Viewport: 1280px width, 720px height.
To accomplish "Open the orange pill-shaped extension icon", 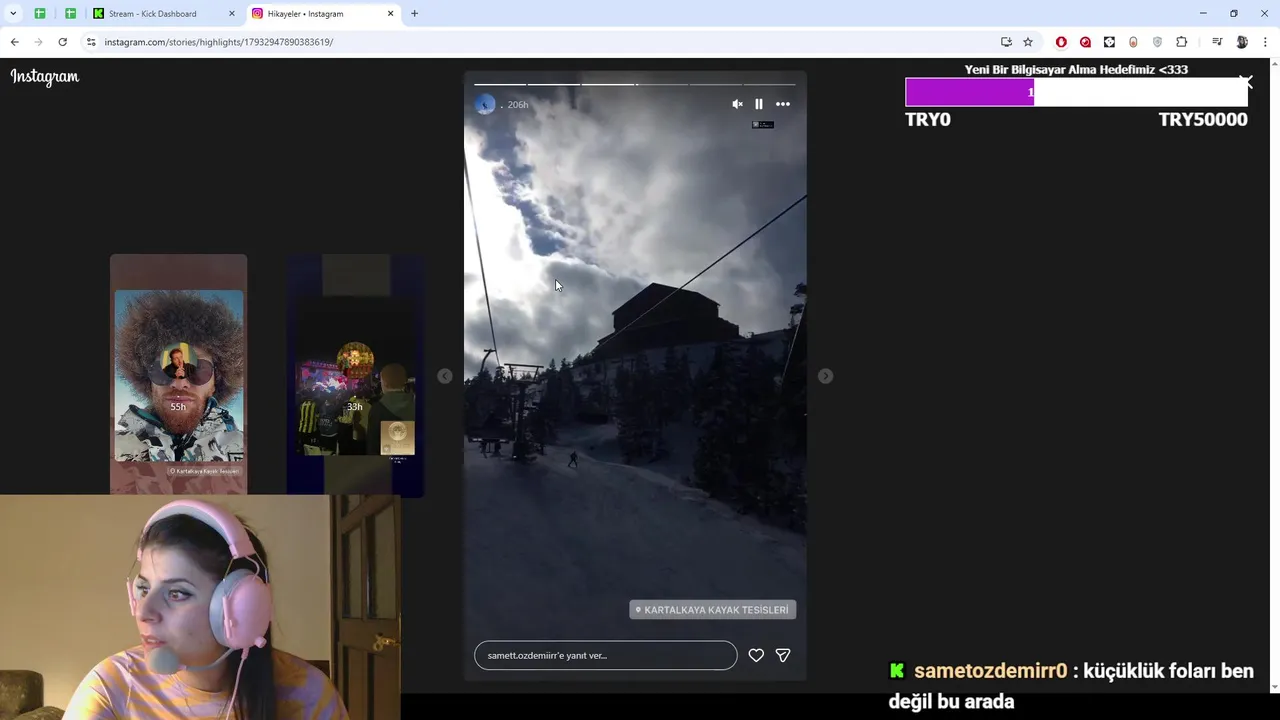I will coord(1133,42).
